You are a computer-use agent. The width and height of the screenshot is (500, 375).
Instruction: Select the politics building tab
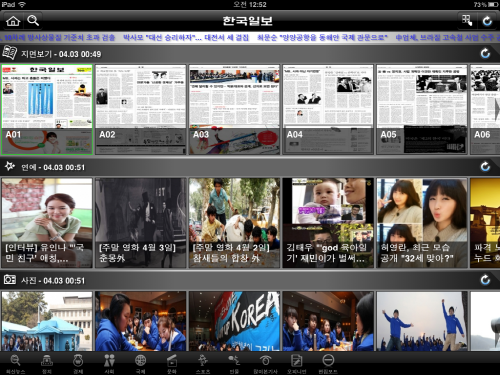(47, 364)
